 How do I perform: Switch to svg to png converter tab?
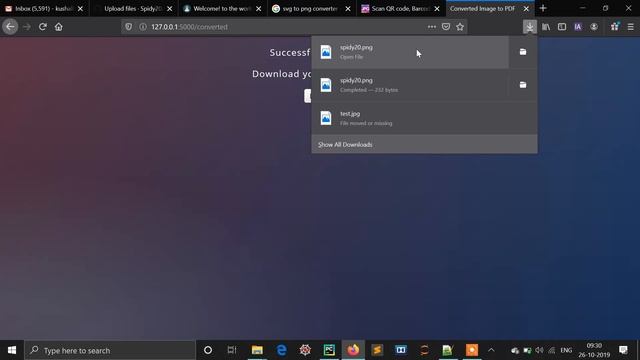tap(311, 9)
